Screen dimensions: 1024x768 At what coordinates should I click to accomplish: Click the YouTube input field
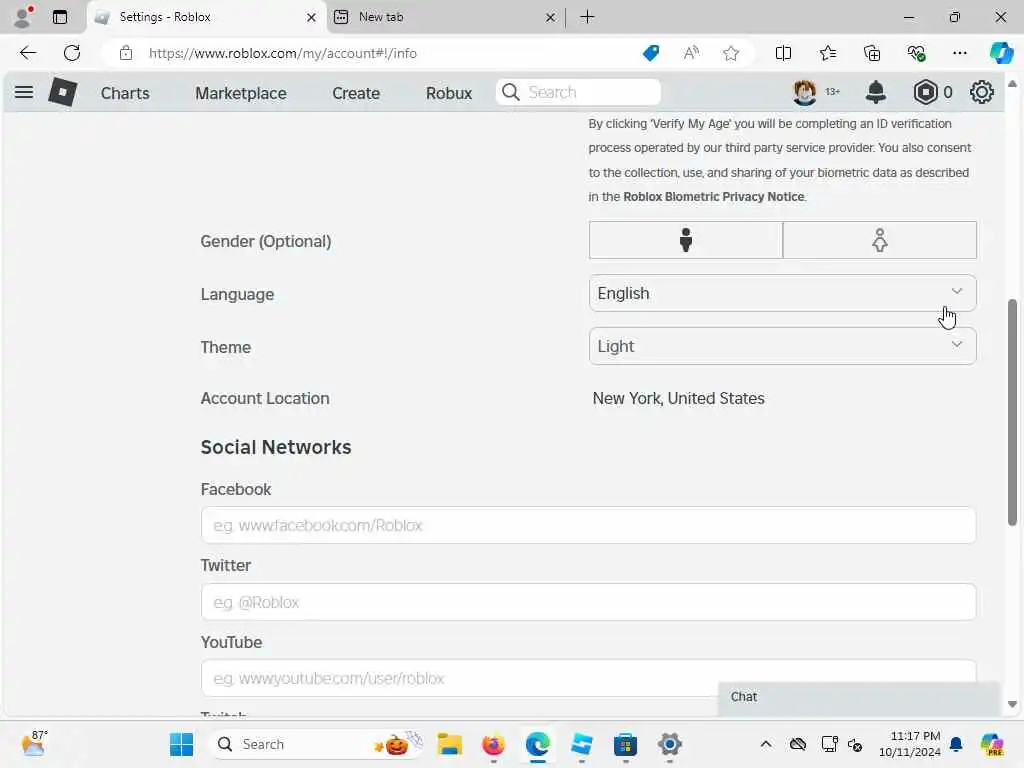(588, 679)
